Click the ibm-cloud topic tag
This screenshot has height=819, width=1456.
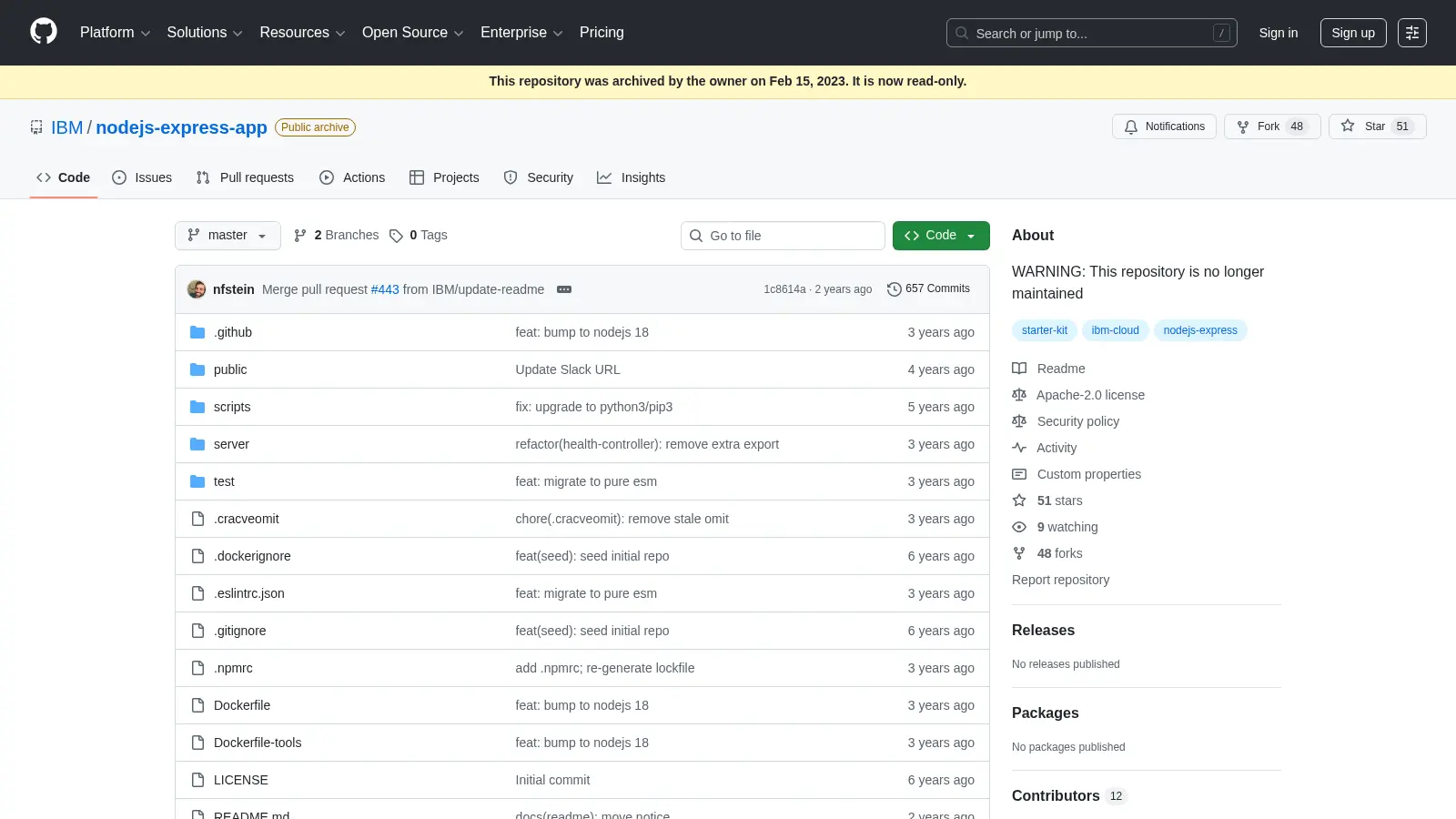1116,330
